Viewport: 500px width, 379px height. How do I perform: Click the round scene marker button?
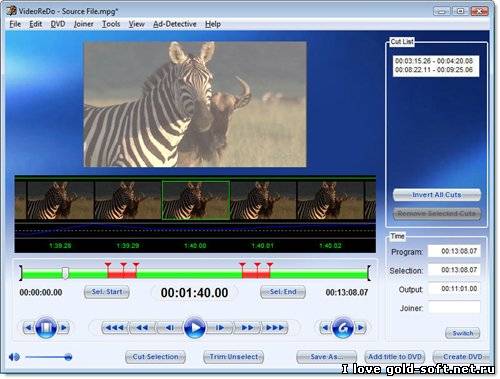click(46, 328)
